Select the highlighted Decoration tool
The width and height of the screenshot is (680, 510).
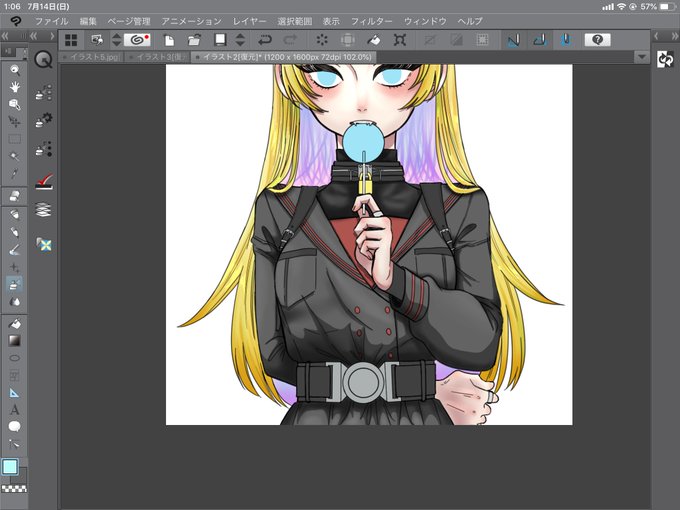pyautogui.click(x=15, y=284)
